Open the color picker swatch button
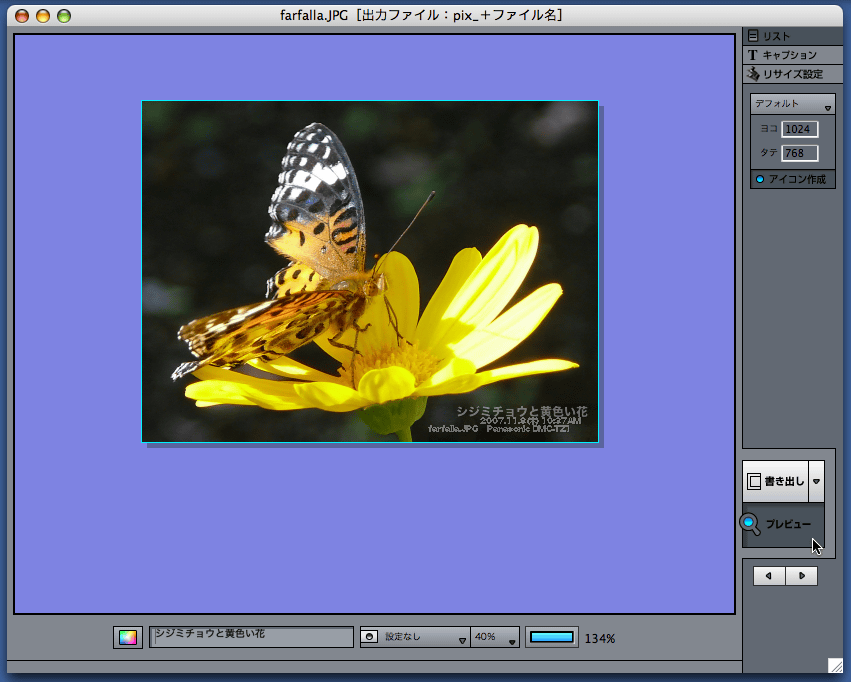The width and height of the screenshot is (851, 682). click(x=128, y=638)
